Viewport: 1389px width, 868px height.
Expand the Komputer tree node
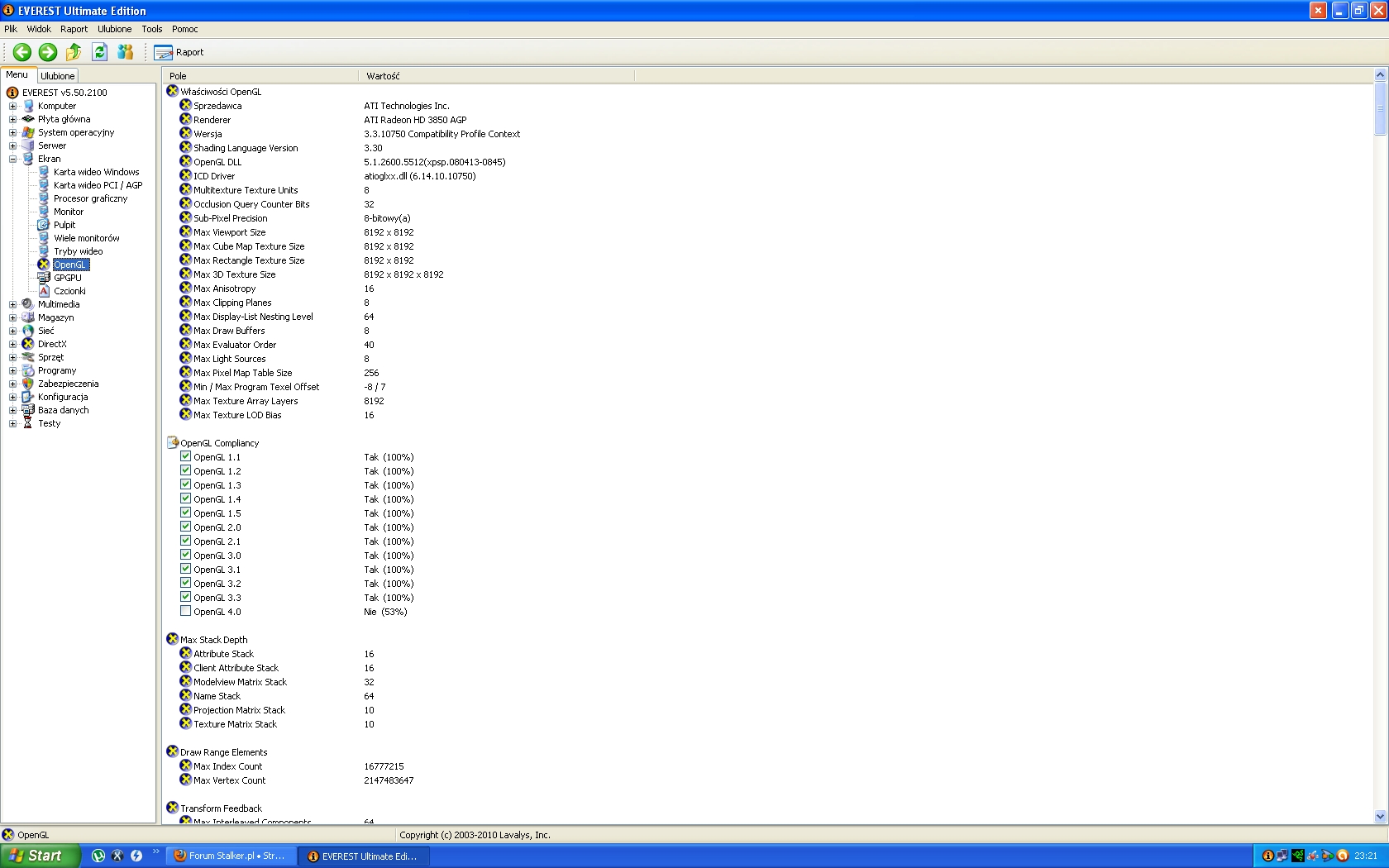[12, 106]
